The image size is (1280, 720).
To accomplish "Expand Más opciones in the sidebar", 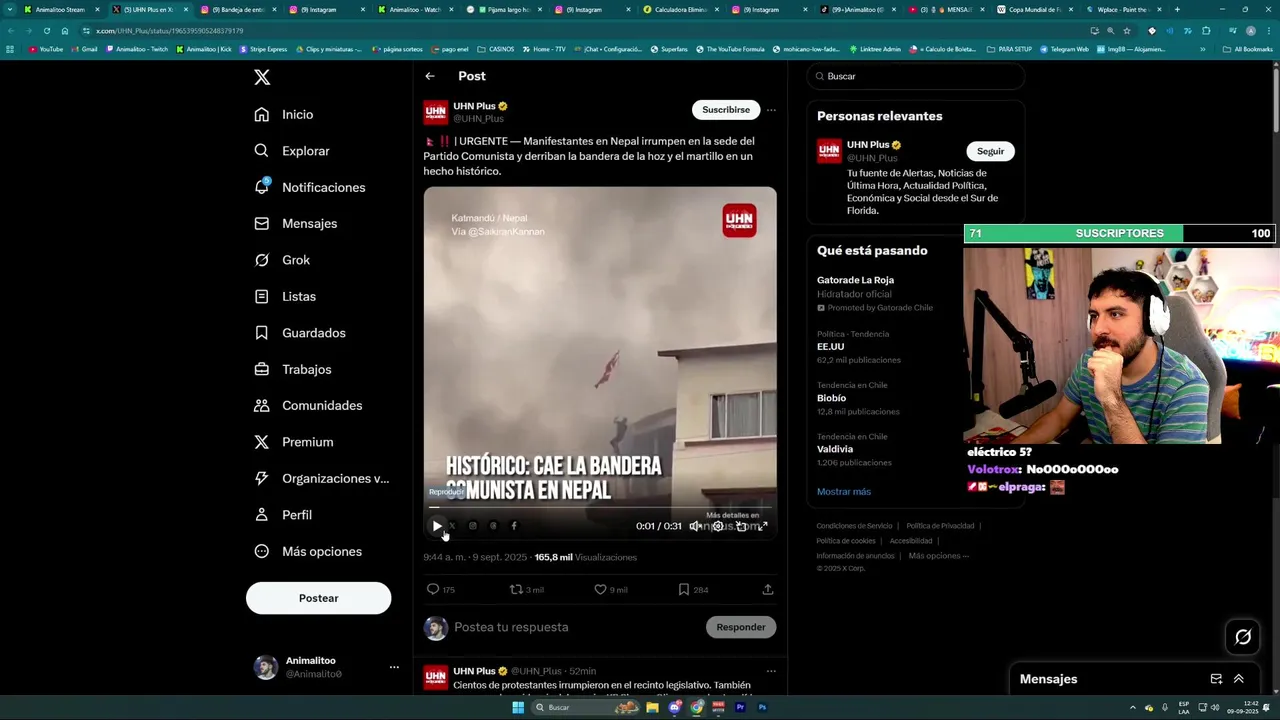I will [308, 552].
